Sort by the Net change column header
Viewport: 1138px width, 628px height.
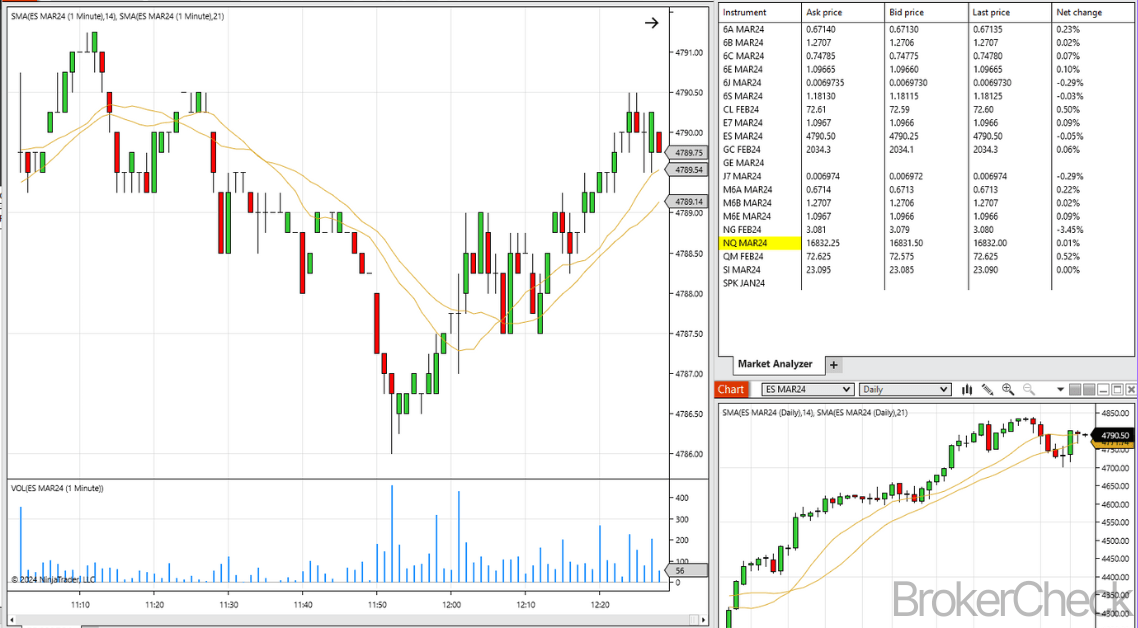coord(1094,12)
